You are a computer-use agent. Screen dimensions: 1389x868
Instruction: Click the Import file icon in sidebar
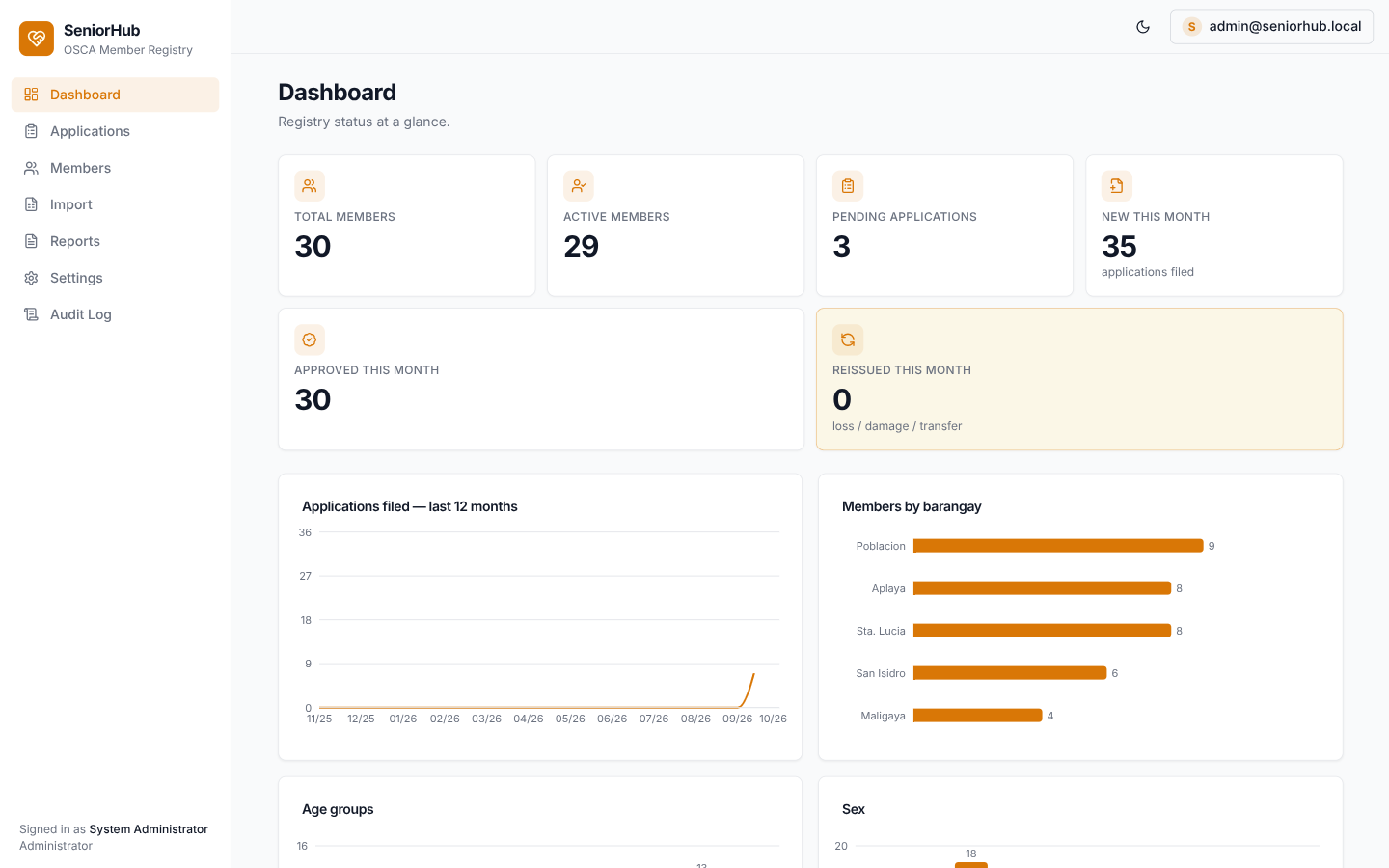click(31, 204)
